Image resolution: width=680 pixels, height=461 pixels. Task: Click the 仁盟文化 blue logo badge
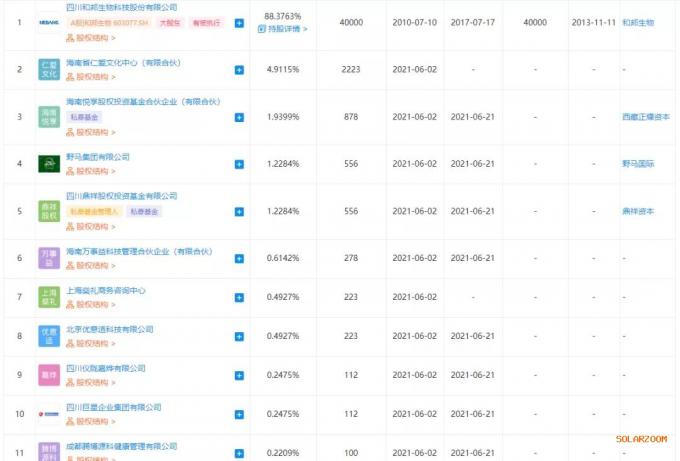tap(49, 70)
